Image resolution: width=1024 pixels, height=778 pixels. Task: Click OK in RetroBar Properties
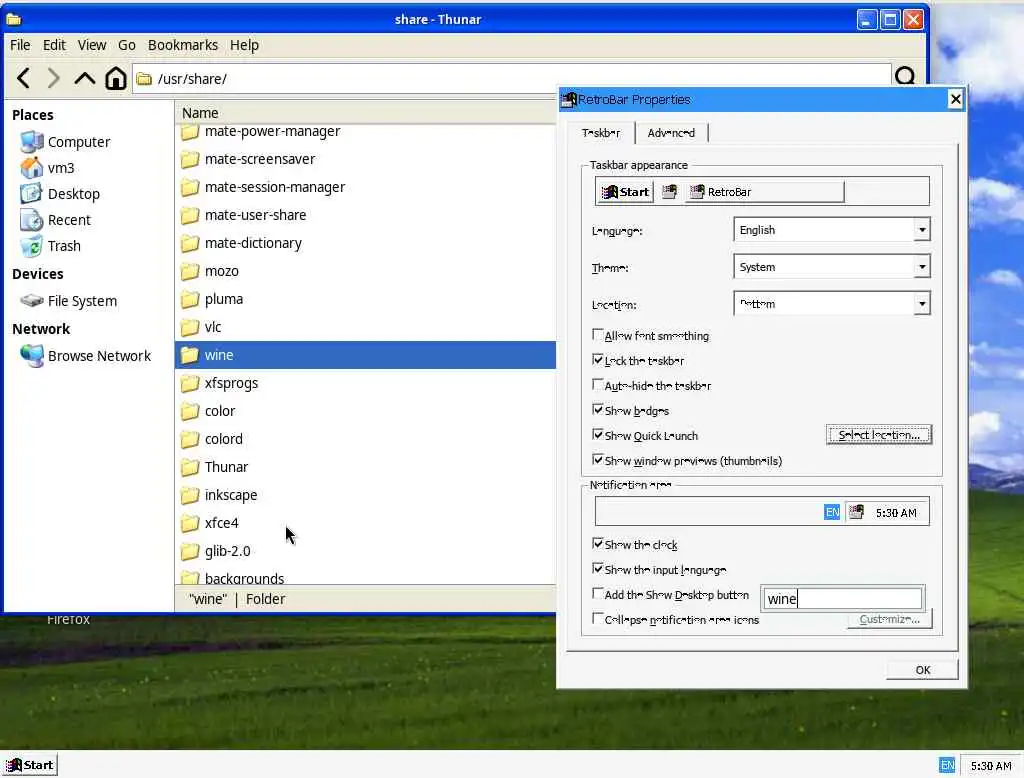[923, 670]
